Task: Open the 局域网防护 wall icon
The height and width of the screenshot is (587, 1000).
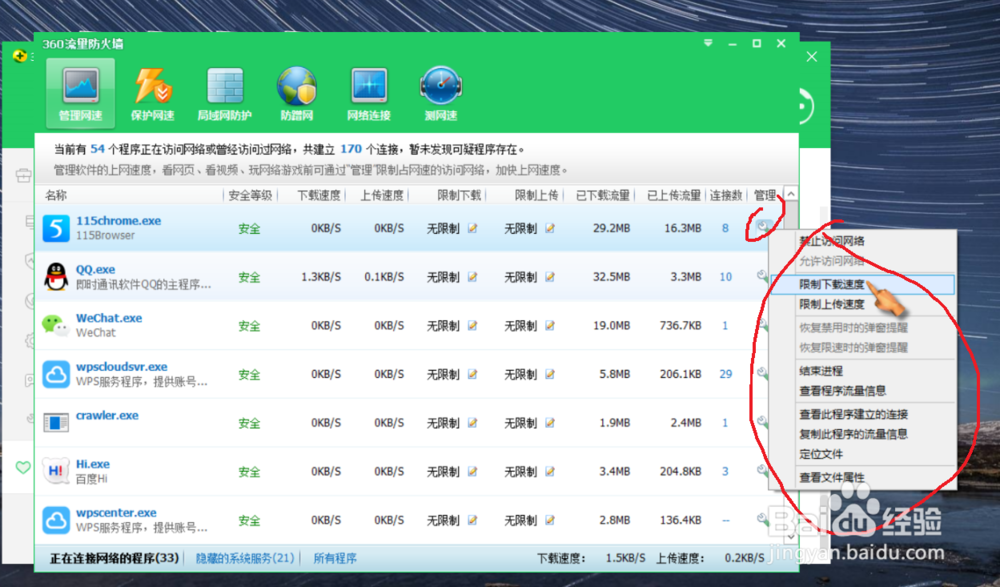Action: pyautogui.click(x=224, y=85)
